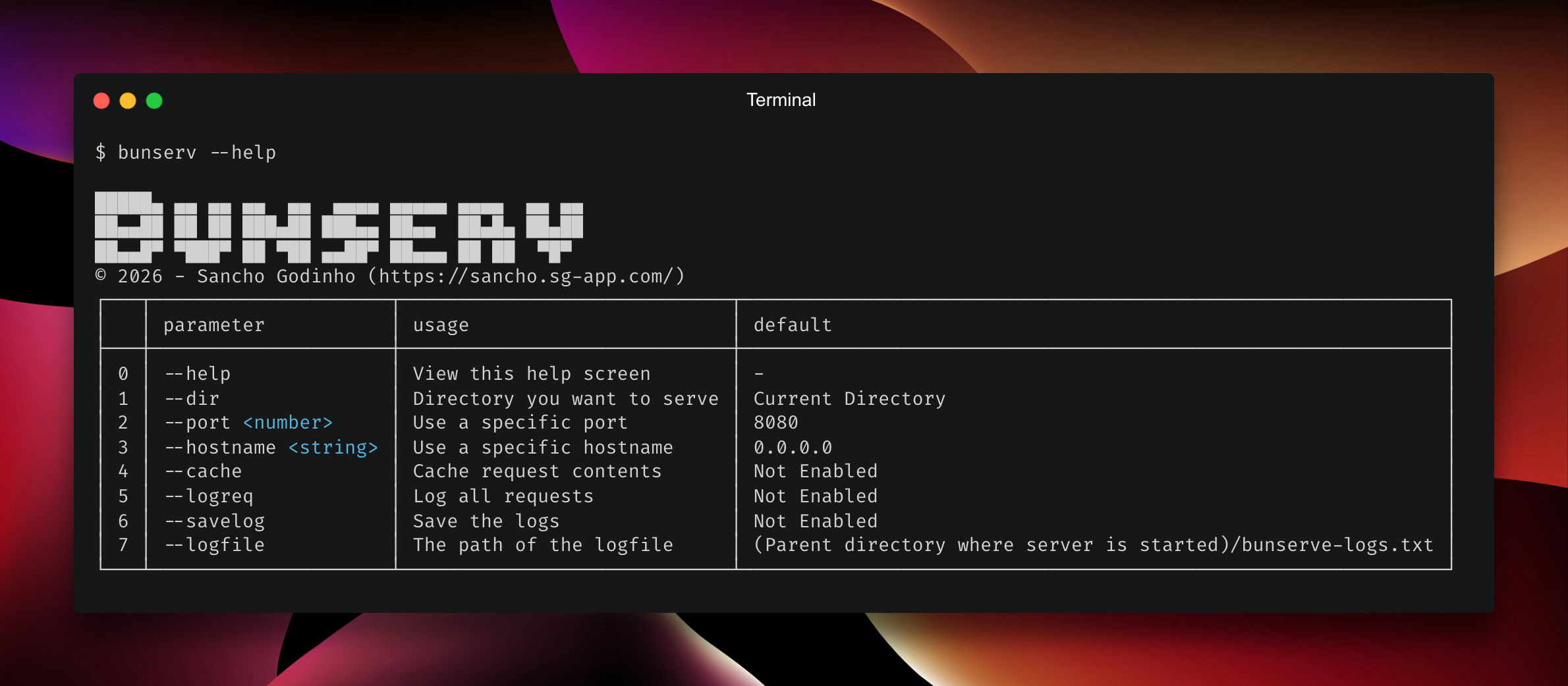Select the '--savelog' parameter cell
Image resolution: width=1568 pixels, height=686 pixels.
[215, 521]
